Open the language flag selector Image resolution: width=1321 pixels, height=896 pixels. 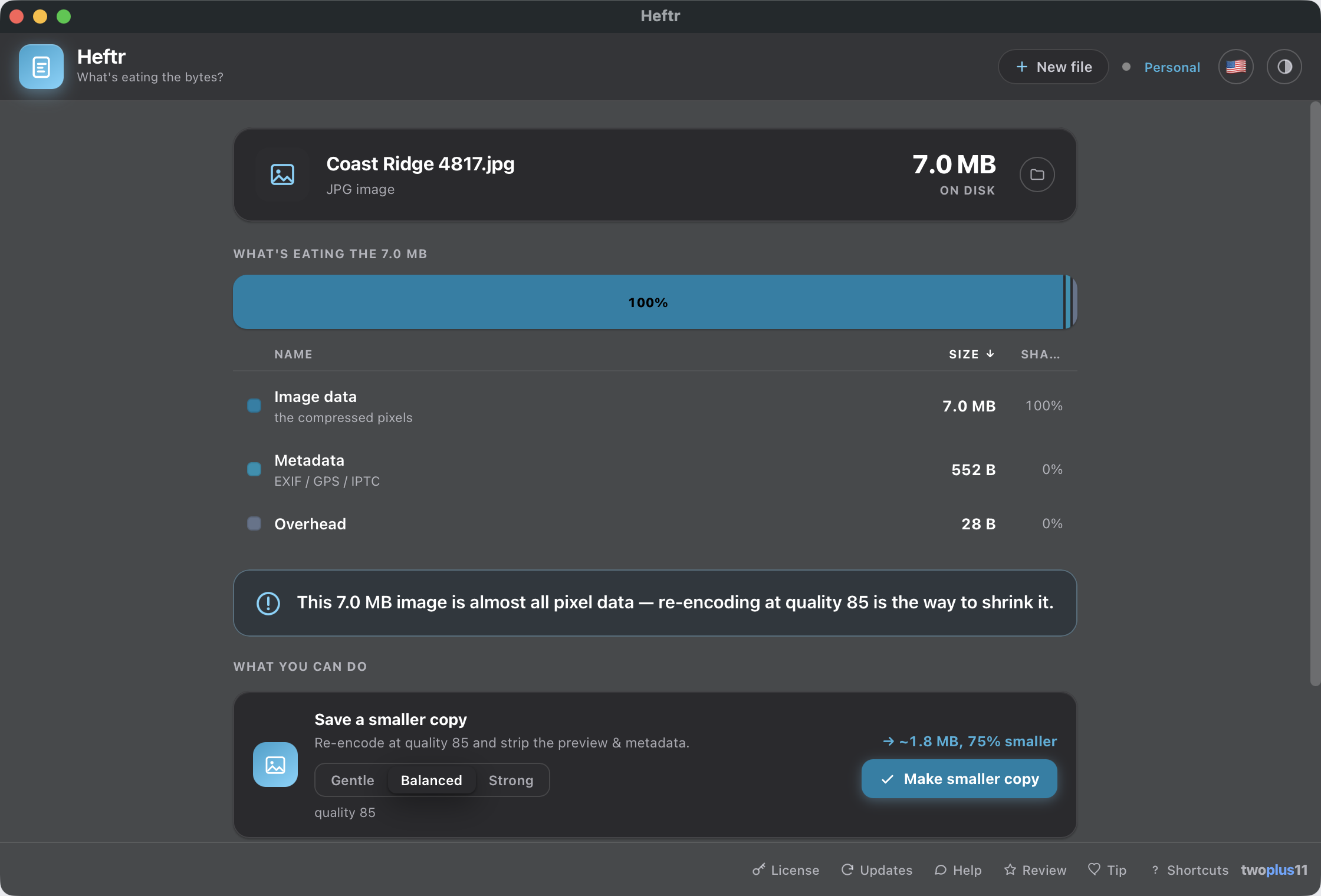[x=1236, y=67]
